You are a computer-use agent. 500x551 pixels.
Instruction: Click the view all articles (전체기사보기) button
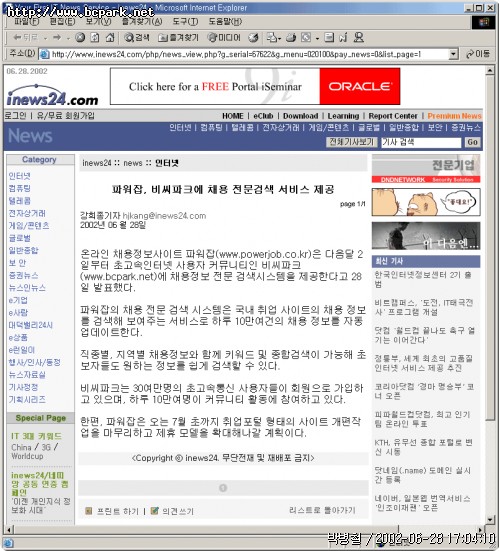pyautogui.click(x=351, y=142)
